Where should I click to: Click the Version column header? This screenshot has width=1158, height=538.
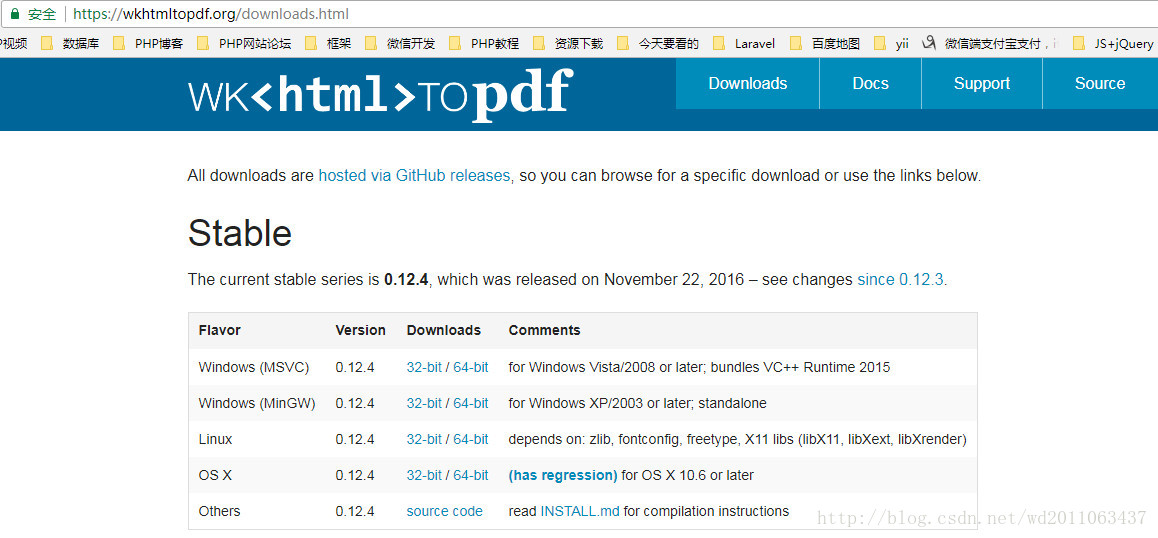pyautogui.click(x=360, y=330)
